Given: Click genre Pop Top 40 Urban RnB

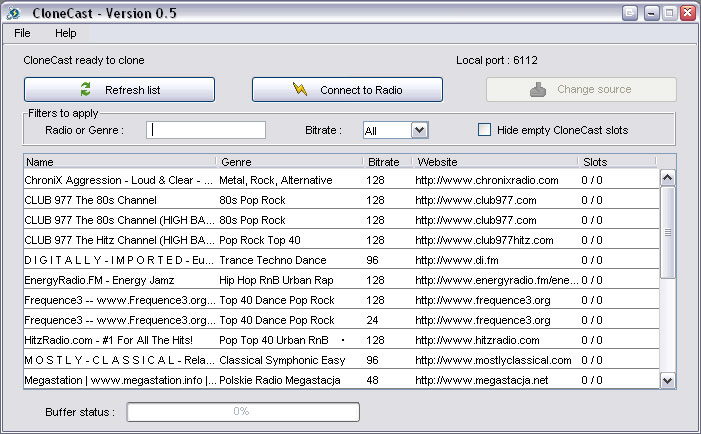Looking at the screenshot, I should pyautogui.click(x=274, y=340).
